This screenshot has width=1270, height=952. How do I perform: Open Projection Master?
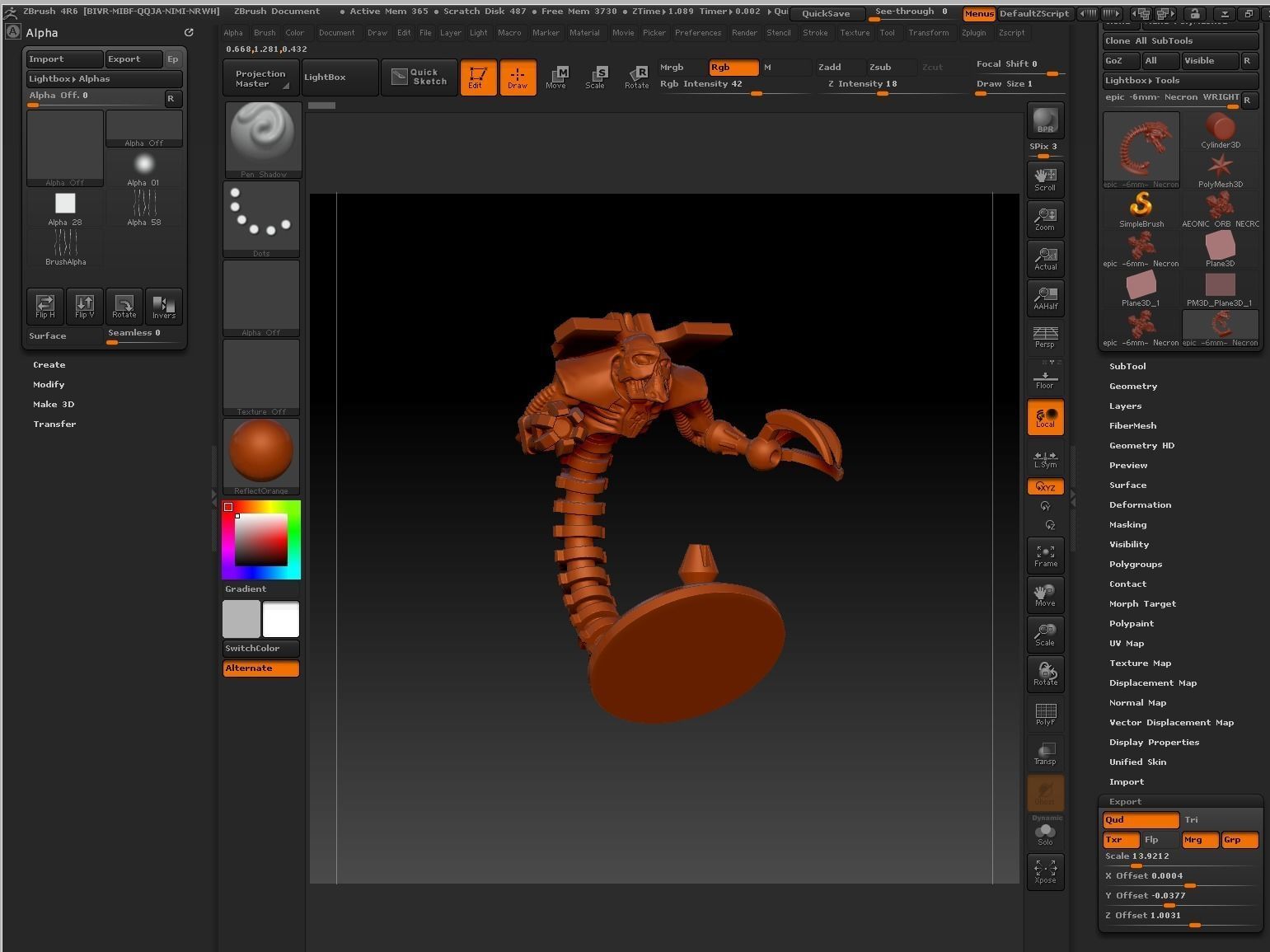pos(260,77)
